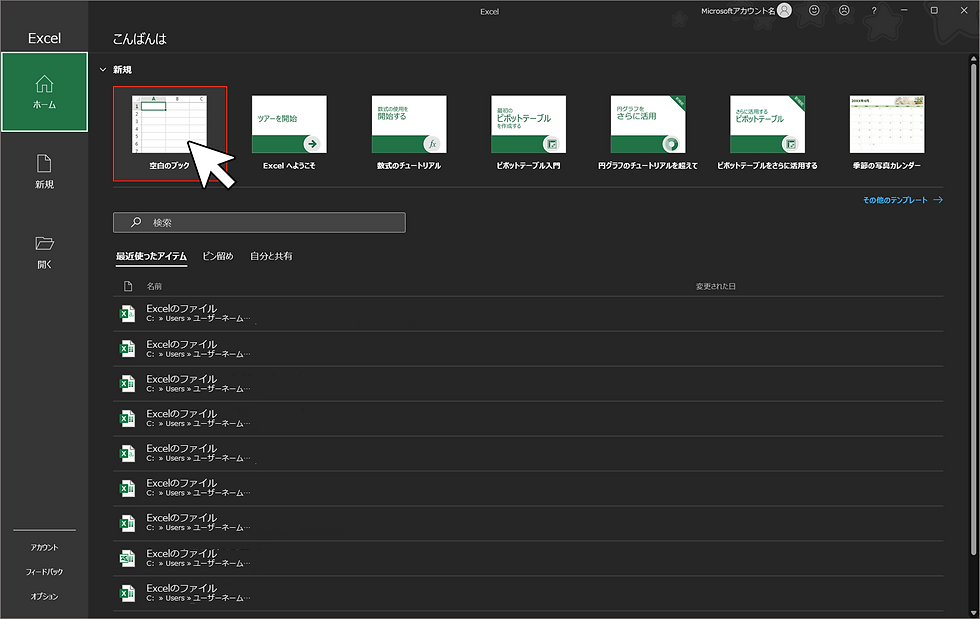Click the 検索 search field
The width and height of the screenshot is (980, 619).
[x=259, y=223]
